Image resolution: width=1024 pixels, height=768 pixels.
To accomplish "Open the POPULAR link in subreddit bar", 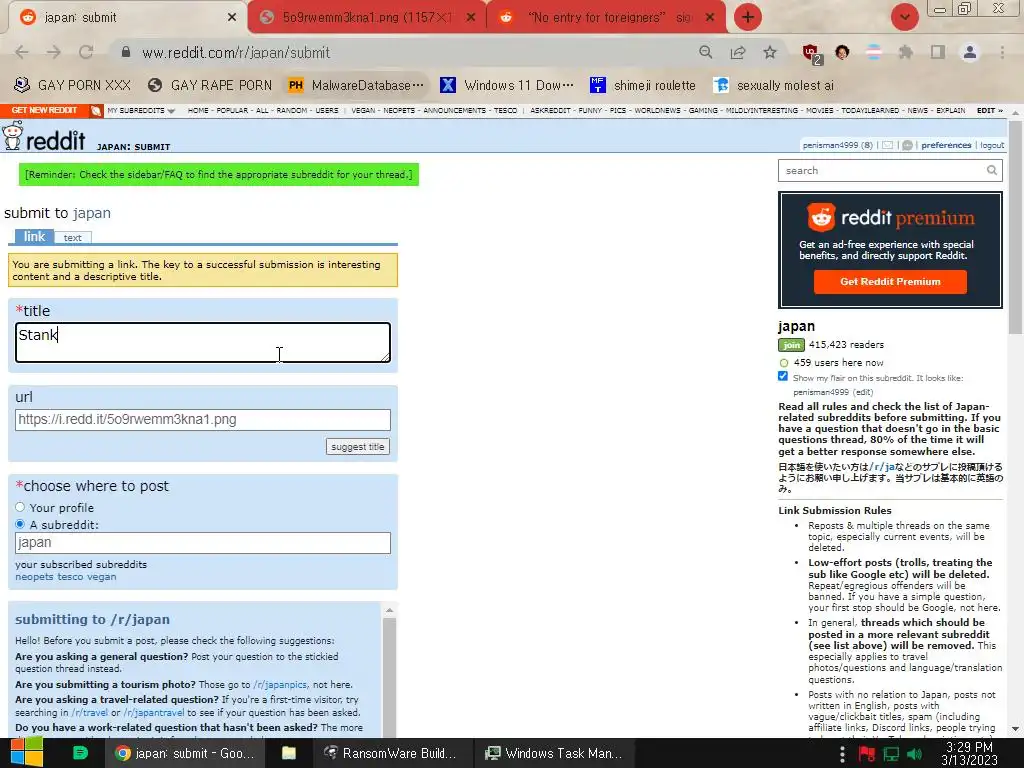I will pos(232,110).
